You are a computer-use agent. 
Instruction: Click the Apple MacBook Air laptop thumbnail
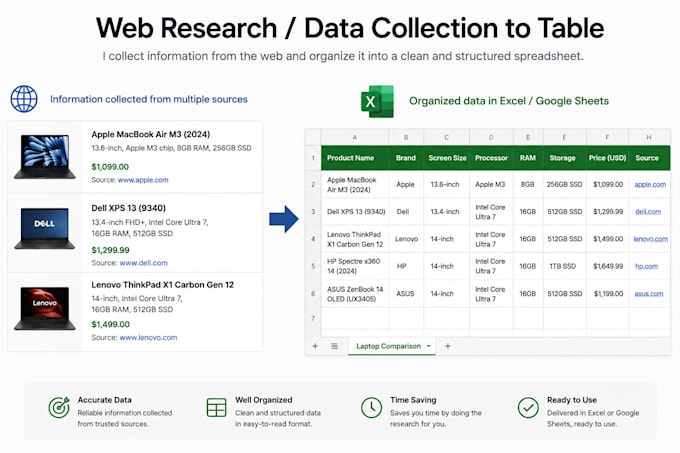tap(45, 156)
